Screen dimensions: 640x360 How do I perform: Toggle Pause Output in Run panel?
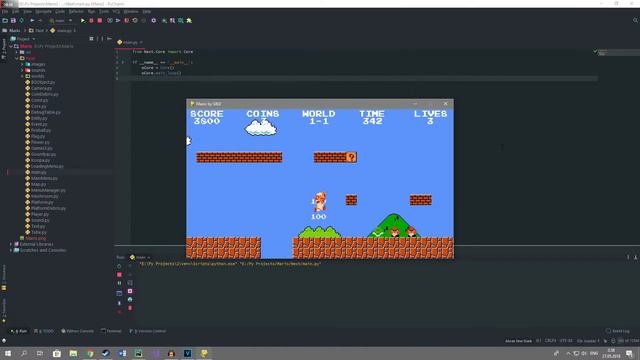click(x=119, y=283)
